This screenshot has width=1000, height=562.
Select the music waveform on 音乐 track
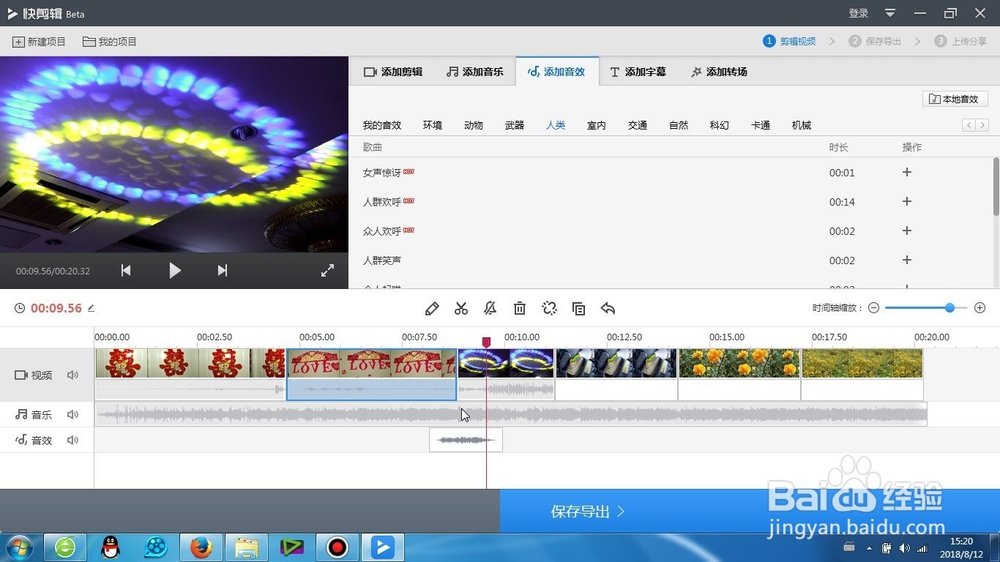[x=511, y=415]
